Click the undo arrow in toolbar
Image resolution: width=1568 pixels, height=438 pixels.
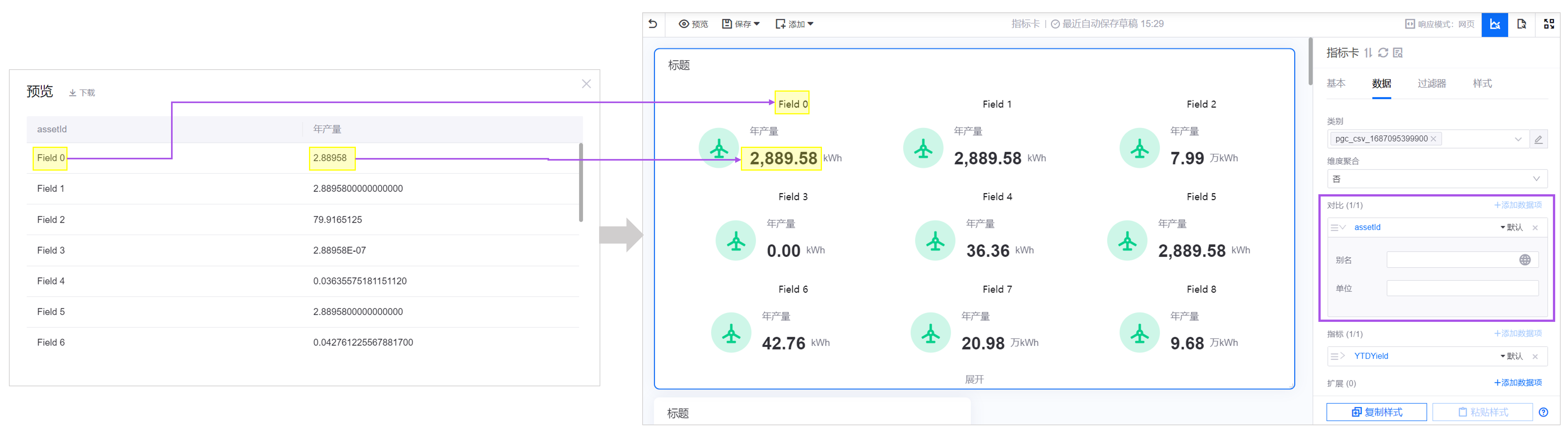pos(652,24)
